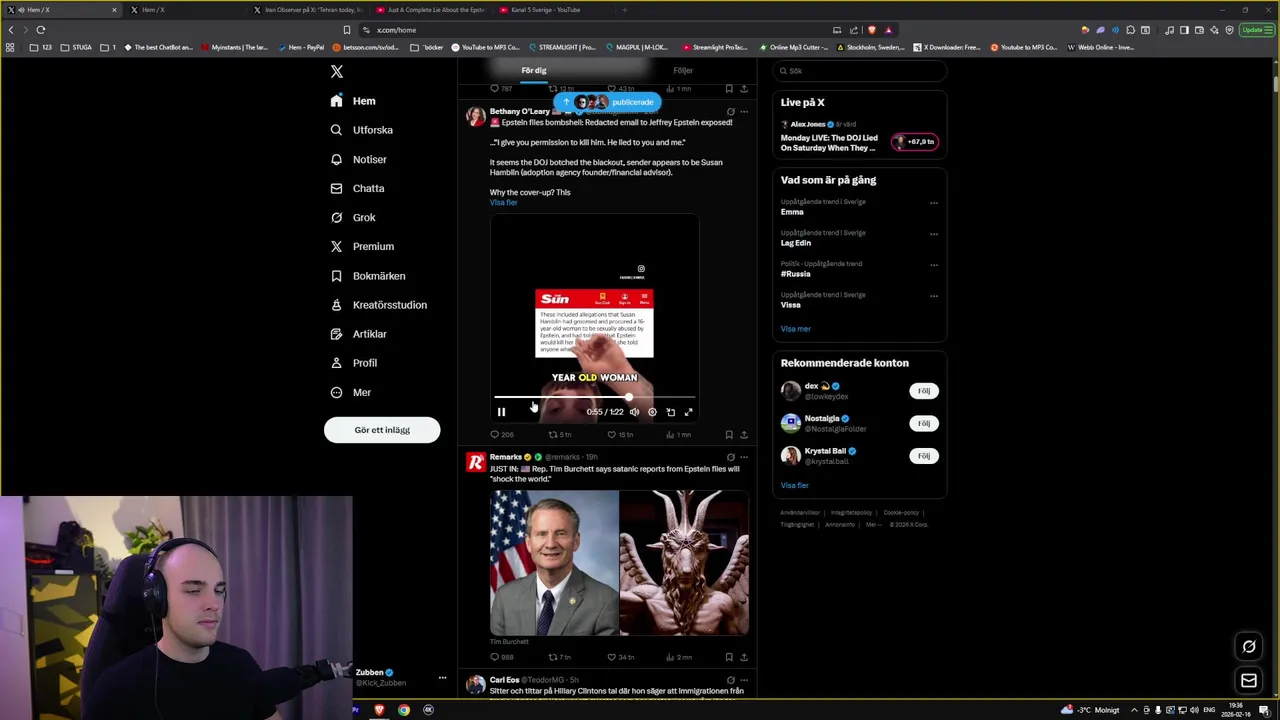Open more options for Lag Edin trend
Image resolution: width=1280 pixels, height=720 pixels.
tap(934, 234)
